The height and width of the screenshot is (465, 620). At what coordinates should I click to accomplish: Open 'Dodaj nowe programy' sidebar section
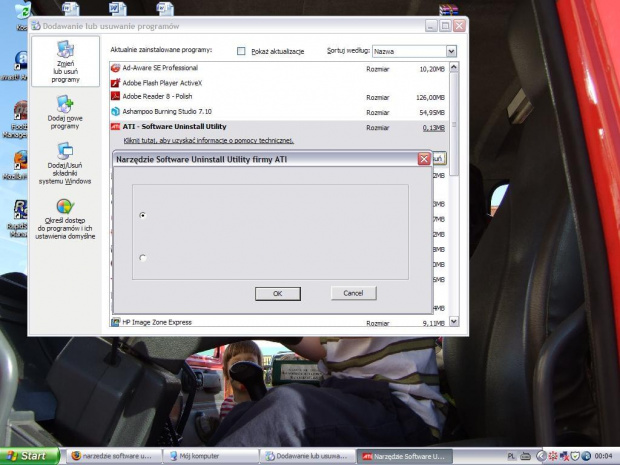pyautogui.click(x=65, y=112)
